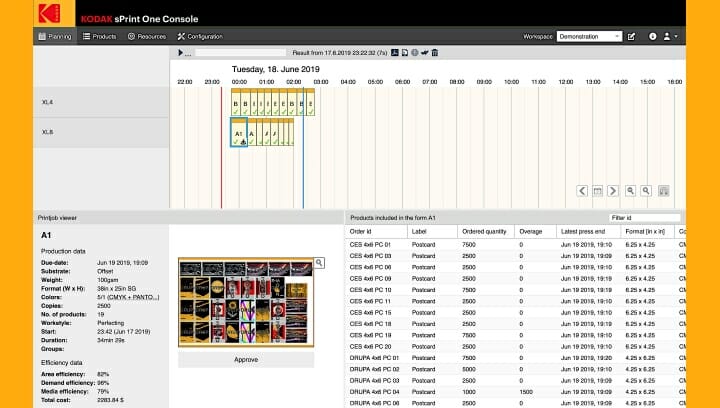Open the user account icon

tap(667, 36)
